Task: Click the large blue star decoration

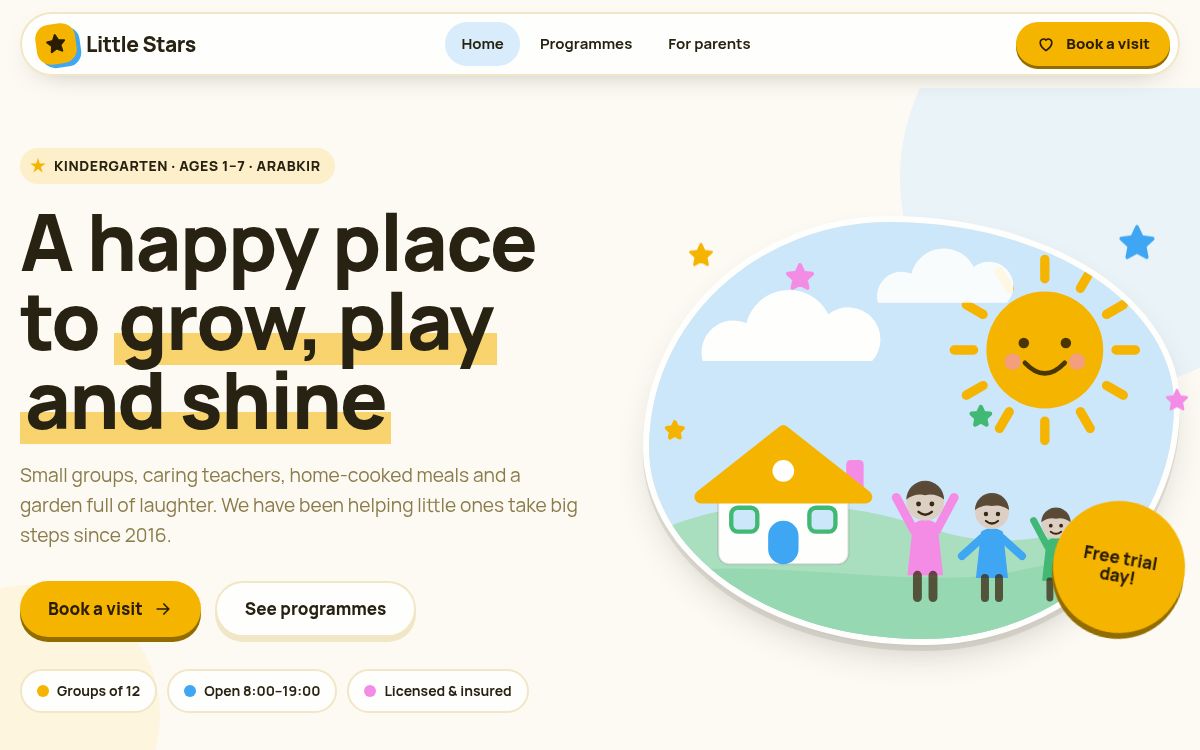Action: pyautogui.click(x=1137, y=242)
